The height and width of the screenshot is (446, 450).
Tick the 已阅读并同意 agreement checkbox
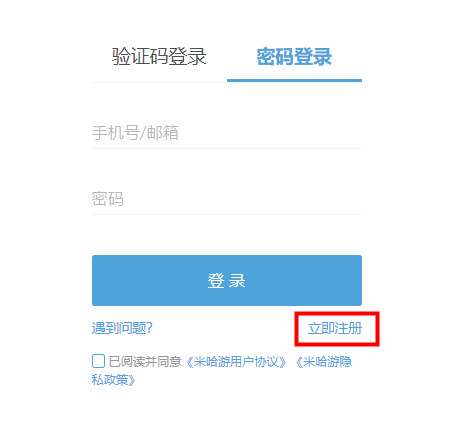98,361
